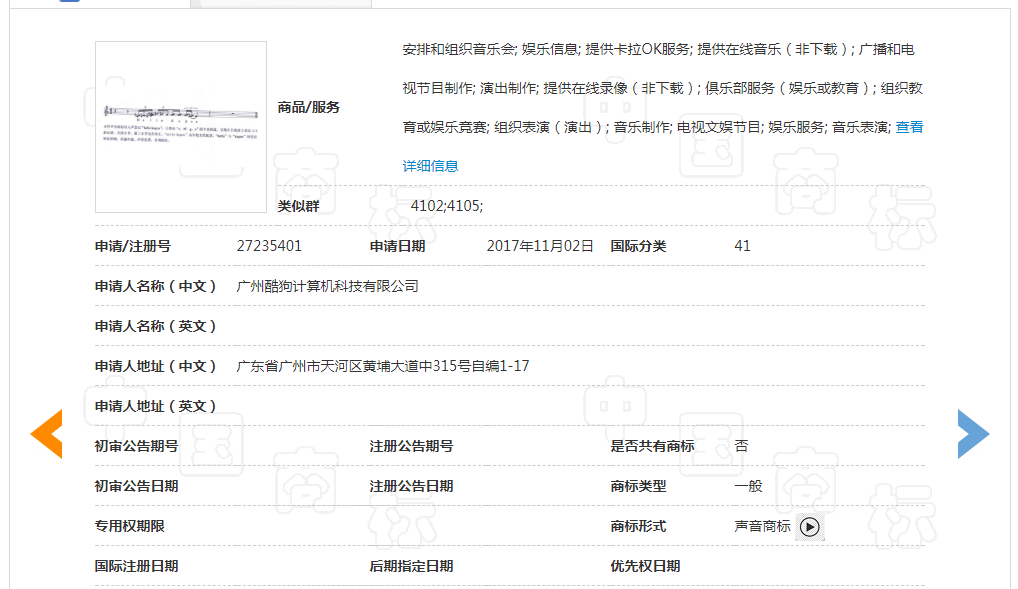Select applicant name 广州酷狗计算机科技有限公司
This screenshot has height=589, width=1018.
(x=327, y=286)
